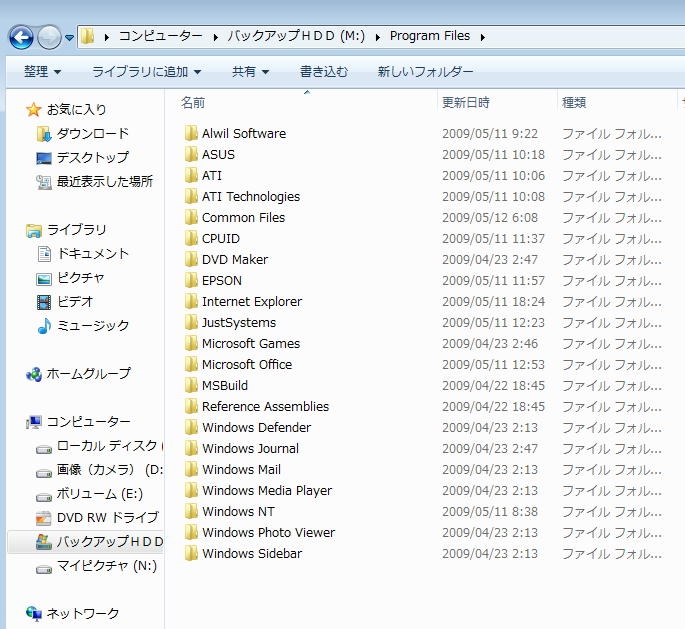Select the DVD Maker folder icon

pyautogui.click(x=191, y=259)
